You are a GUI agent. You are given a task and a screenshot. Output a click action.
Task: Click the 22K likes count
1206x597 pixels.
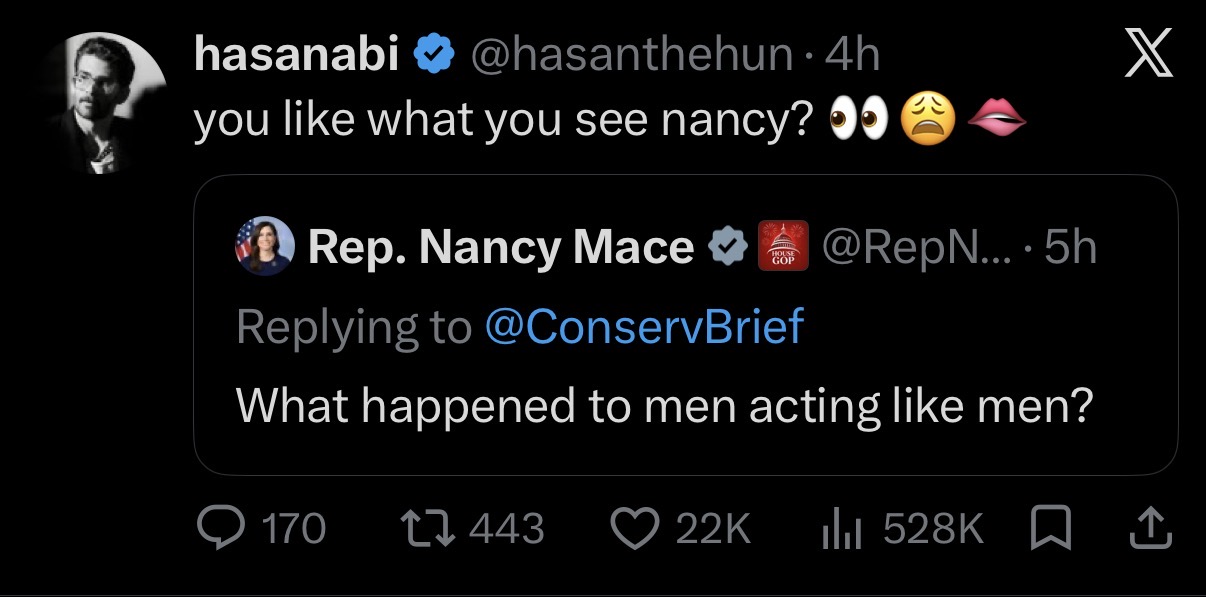713,528
